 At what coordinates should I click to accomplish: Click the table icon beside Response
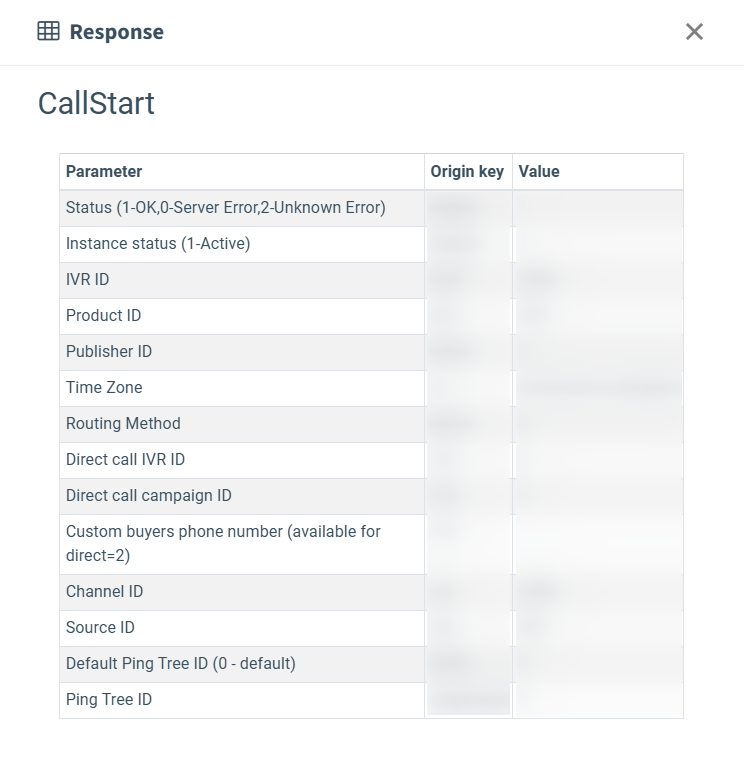48,32
